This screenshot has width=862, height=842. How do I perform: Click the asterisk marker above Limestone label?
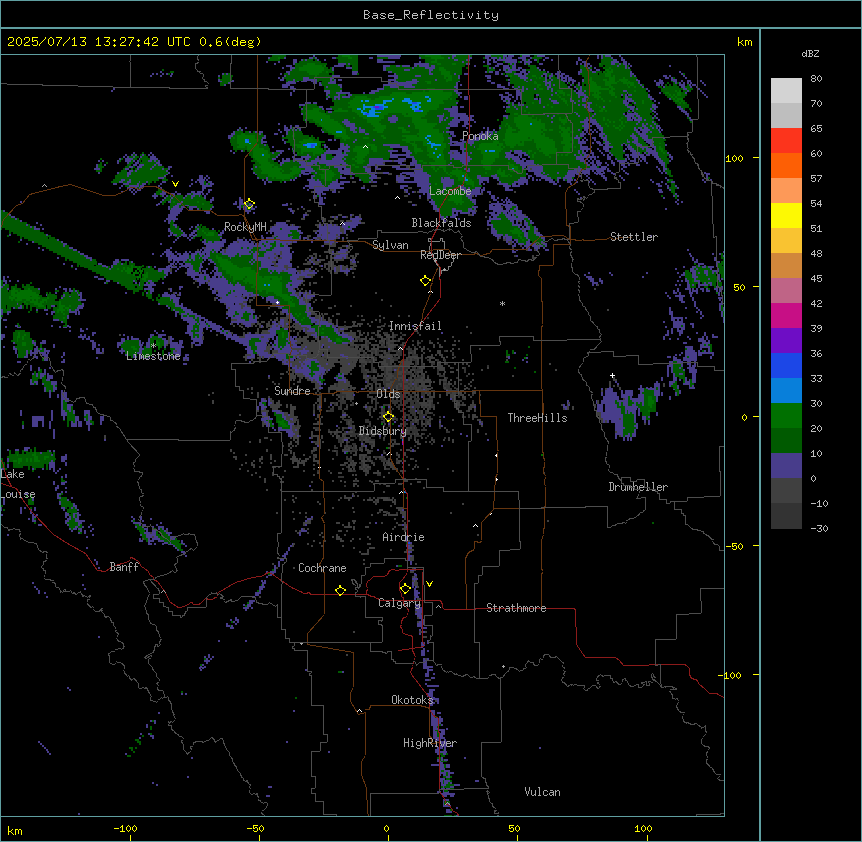click(x=153, y=346)
